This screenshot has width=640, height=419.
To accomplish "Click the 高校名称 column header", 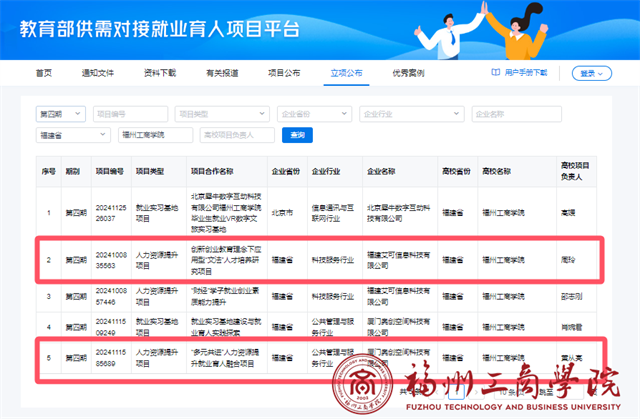I will (x=496, y=171).
